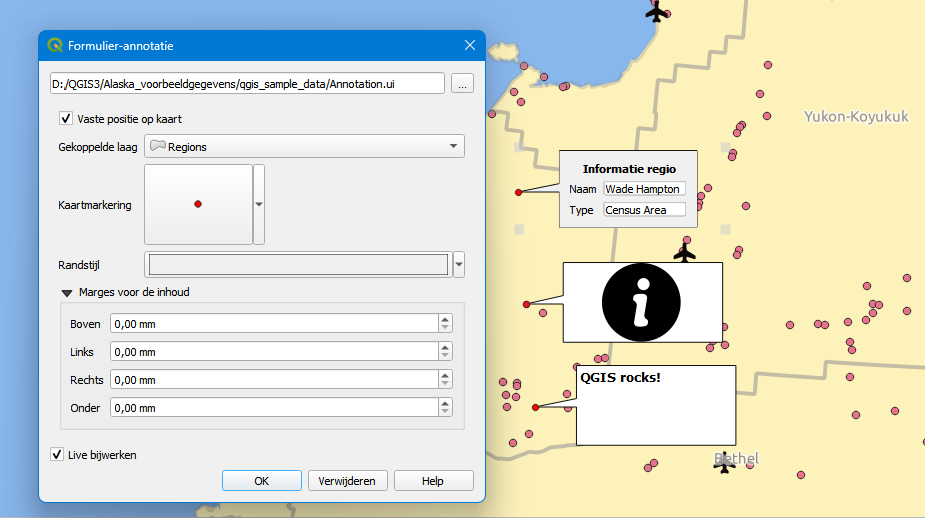Open Help for the annotation dialog
The height and width of the screenshot is (518, 925).
coord(434,481)
